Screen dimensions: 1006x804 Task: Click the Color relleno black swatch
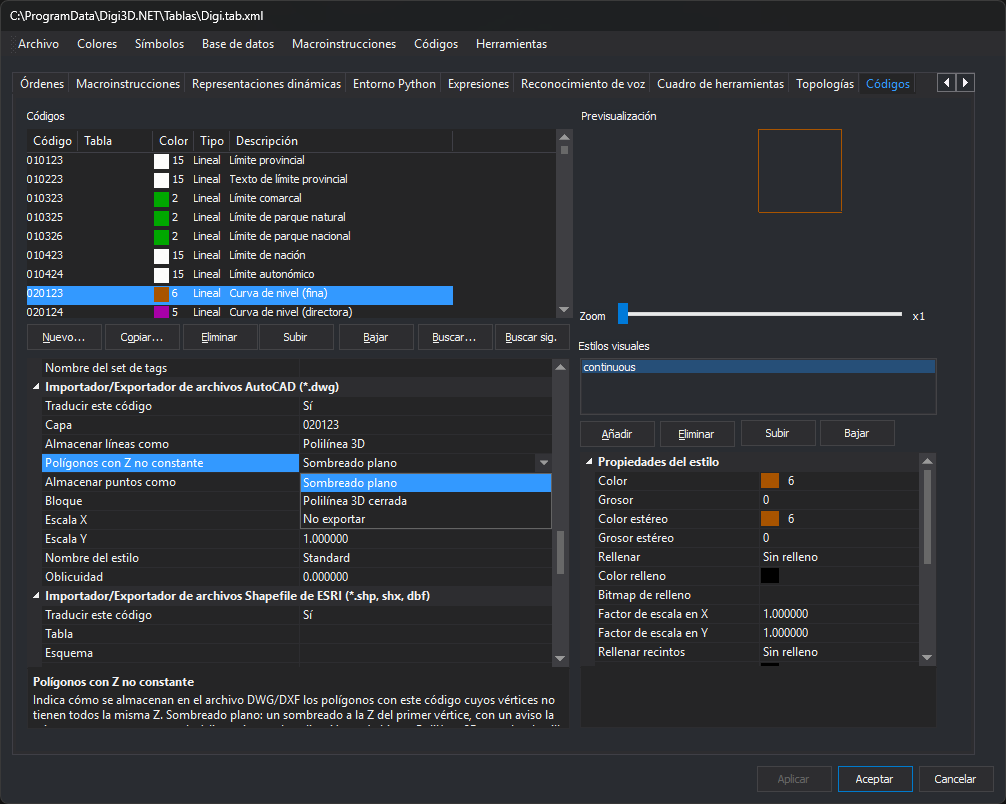pos(769,576)
